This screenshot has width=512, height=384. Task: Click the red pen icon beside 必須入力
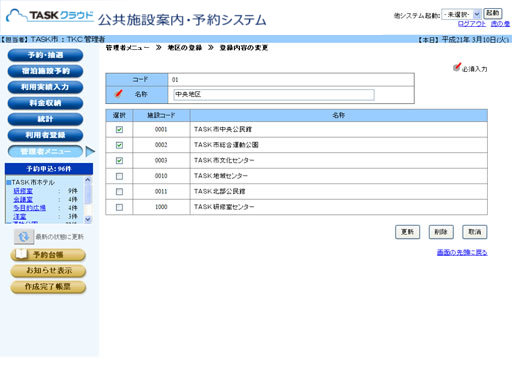457,67
